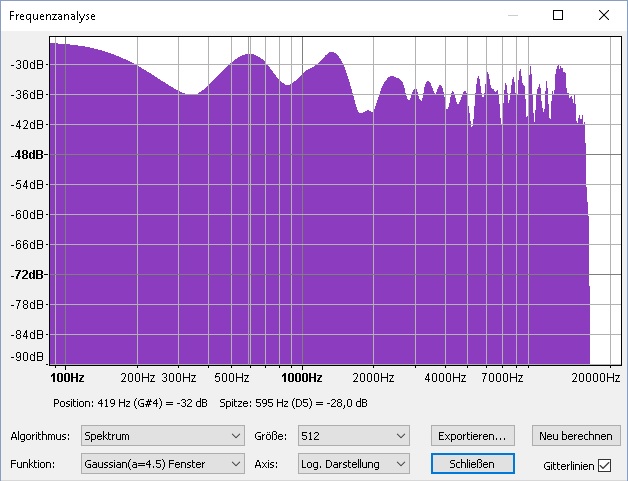Screen dimensions: 628x481
Task: Minimize the Frequenzanalyse window
Action: [512, 15]
